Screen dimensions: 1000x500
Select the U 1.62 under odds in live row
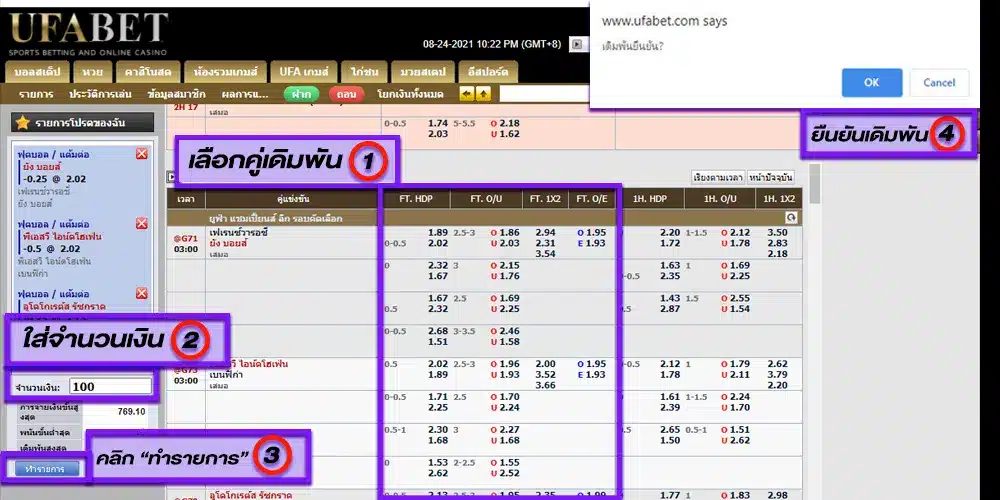[504, 134]
